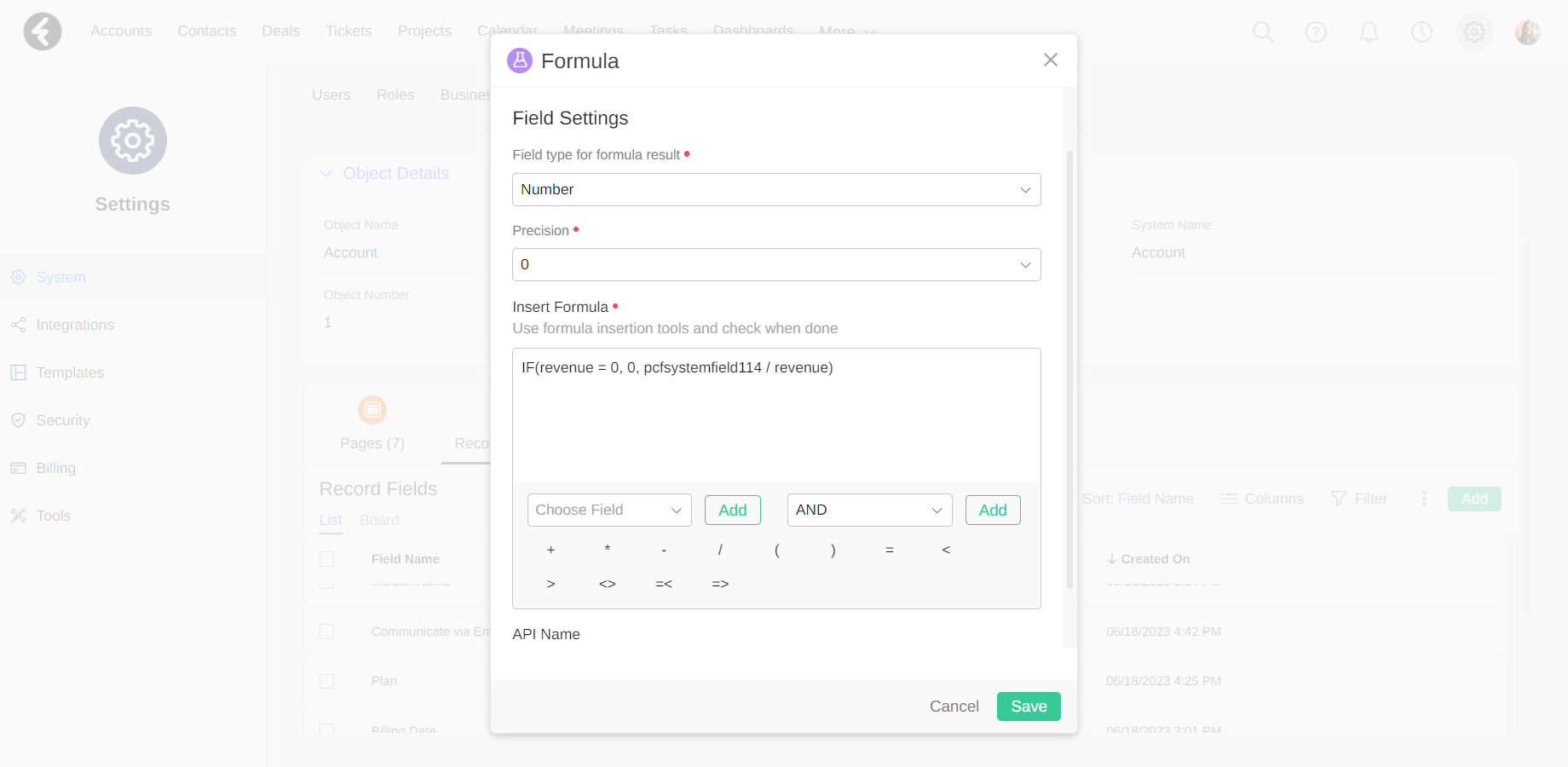Open the three-dot more options menu
Viewport: 1568px width, 767px height.
(1424, 499)
